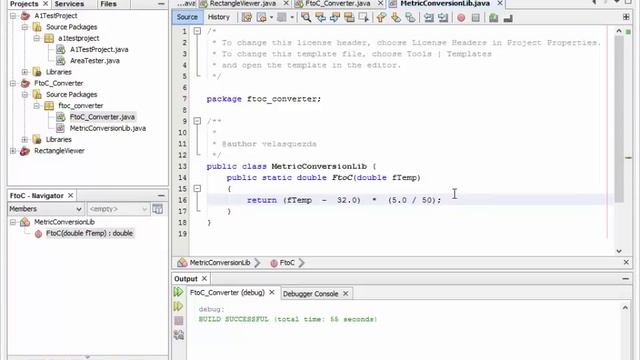Stop macro recording square icon
The height and width of the screenshot is (360, 640).
pyautogui.click(x=476, y=18)
